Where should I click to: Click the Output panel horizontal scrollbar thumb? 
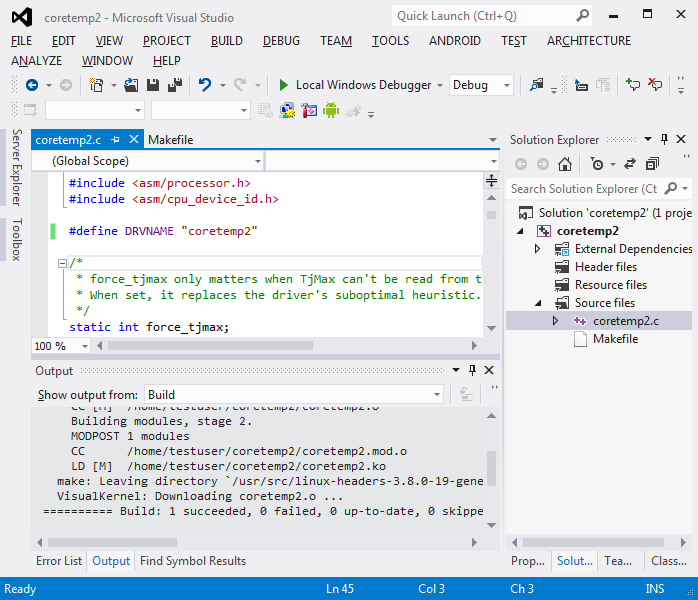click(x=112, y=542)
